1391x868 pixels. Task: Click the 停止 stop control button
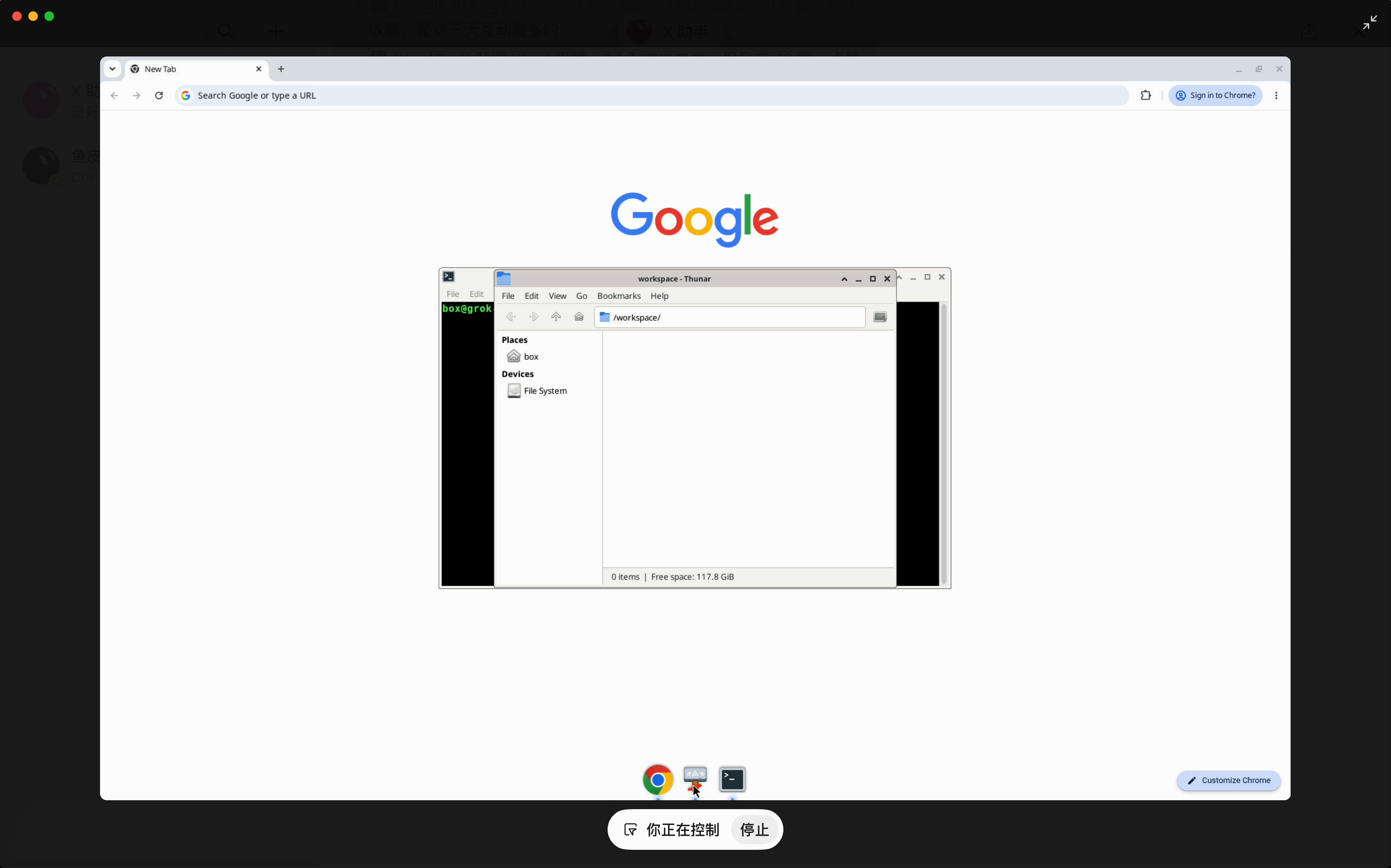click(x=754, y=830)
